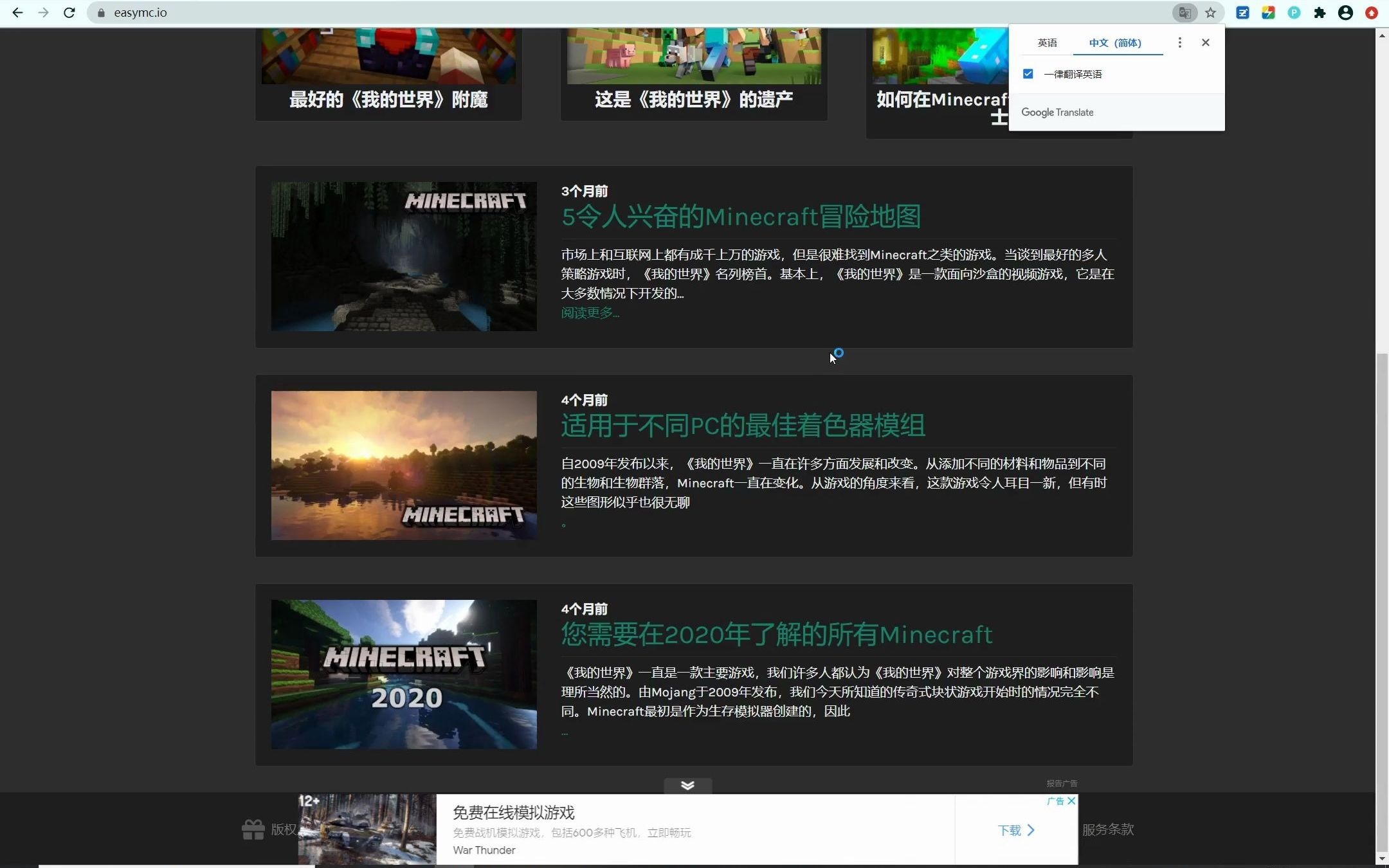Select the 中文（简体）tab
1389x868 pixels.
(1116, 42)
